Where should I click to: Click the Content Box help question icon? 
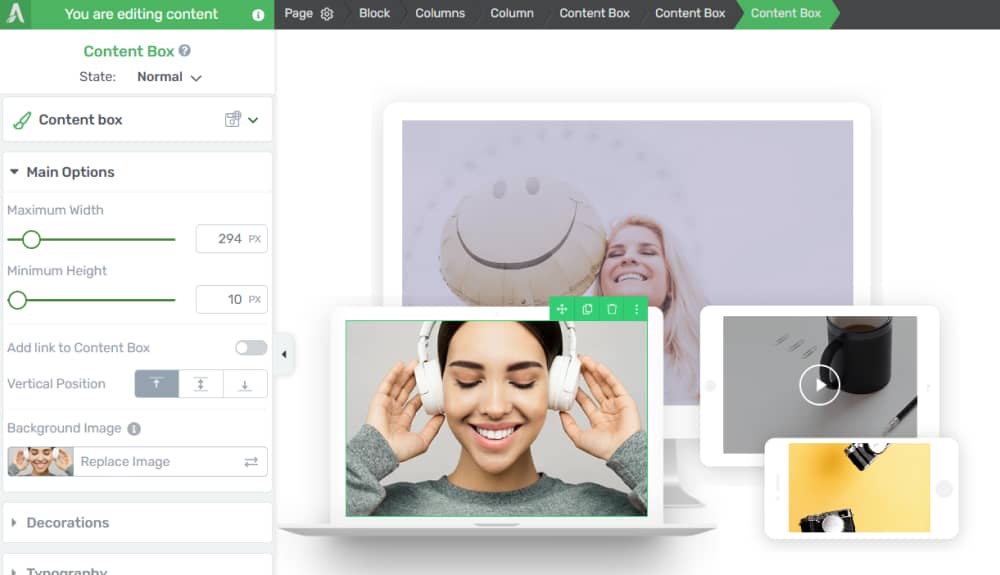(184, 50)
